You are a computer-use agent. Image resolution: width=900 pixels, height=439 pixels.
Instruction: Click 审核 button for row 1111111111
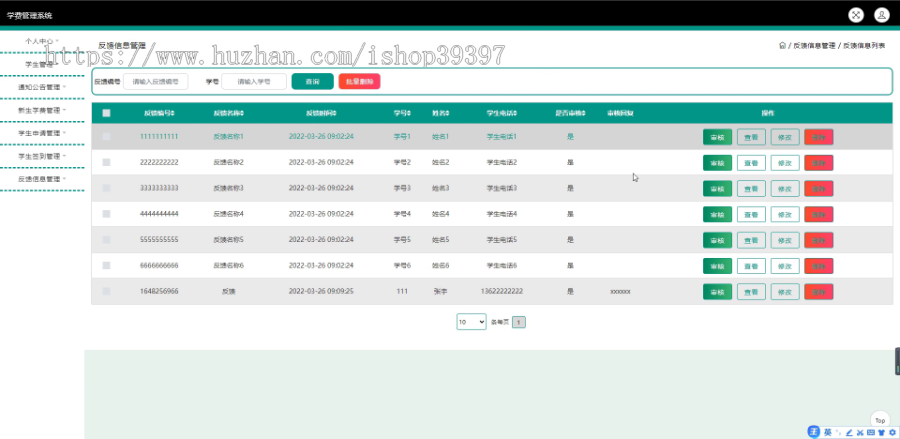click(717, 137)
